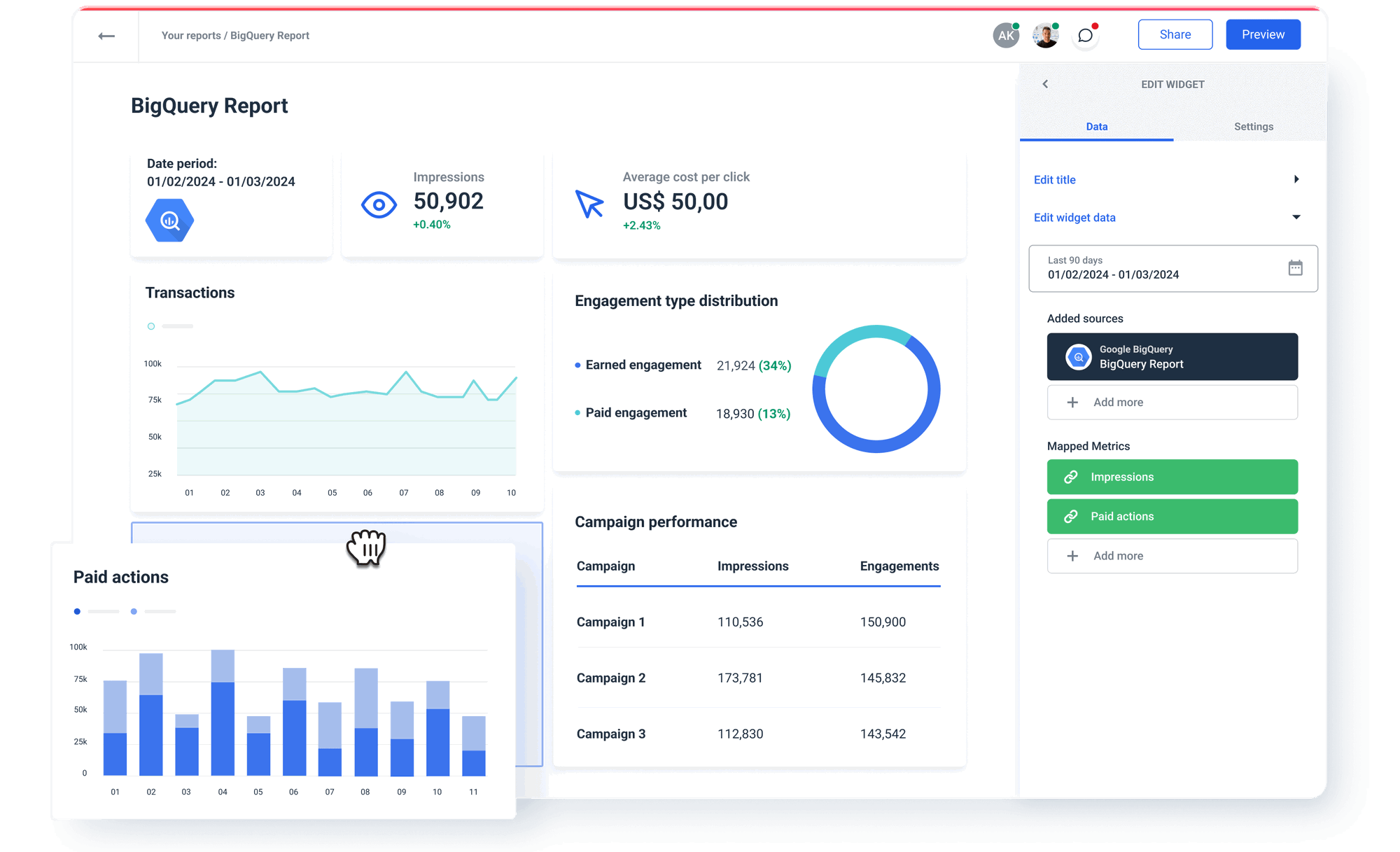Collapse the Edit widget data section

click(1298, 217)
